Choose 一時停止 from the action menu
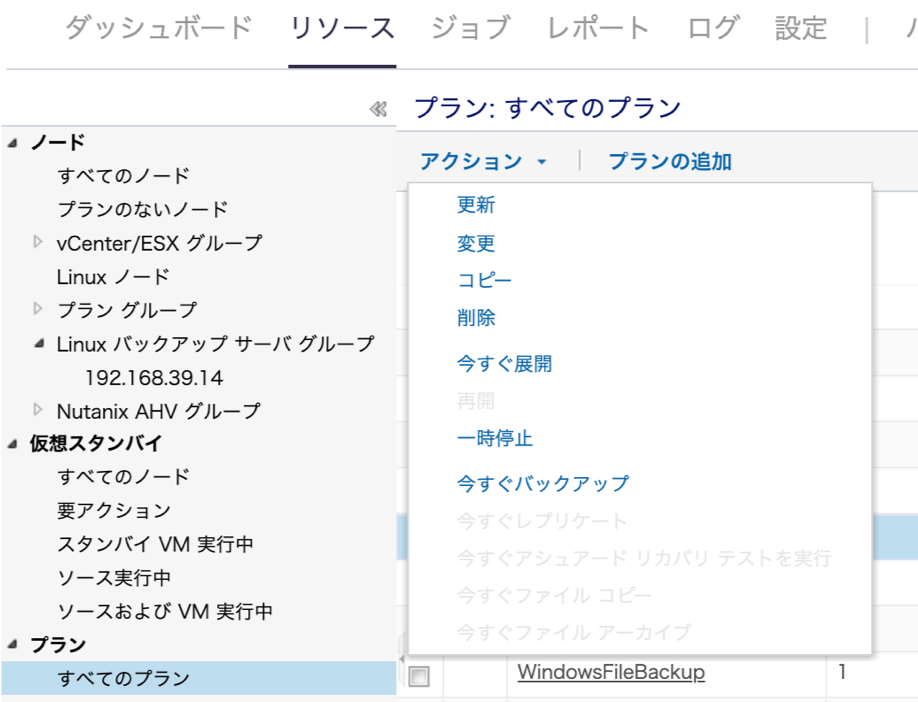Viewport: 918px width, 702px height. [495, 439]
